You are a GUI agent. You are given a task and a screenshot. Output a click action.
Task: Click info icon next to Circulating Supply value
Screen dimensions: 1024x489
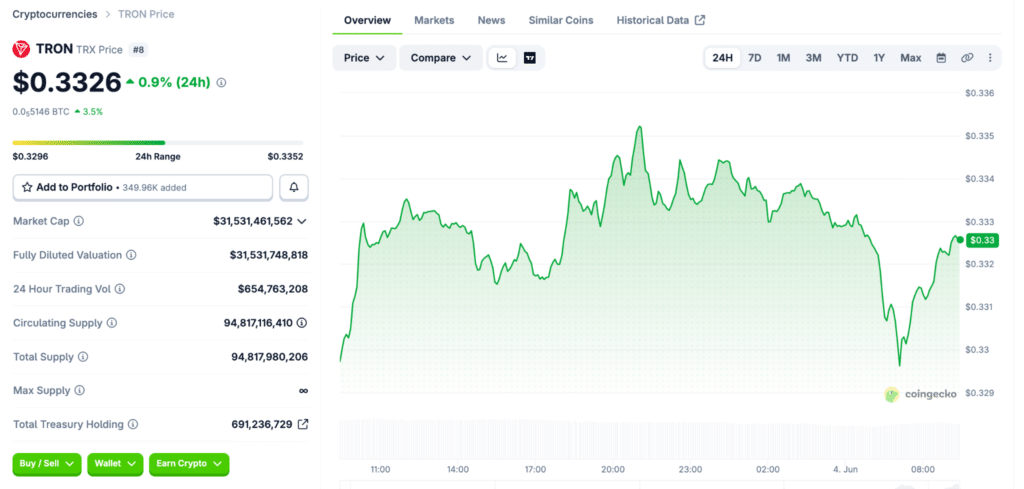click(302, 323)
